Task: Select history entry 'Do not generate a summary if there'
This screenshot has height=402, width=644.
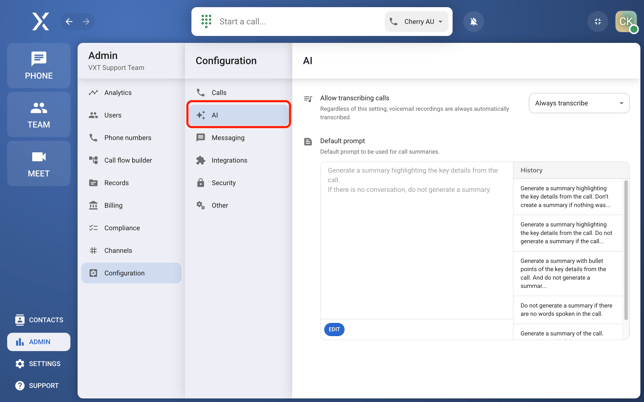Action: coord(568,310)
